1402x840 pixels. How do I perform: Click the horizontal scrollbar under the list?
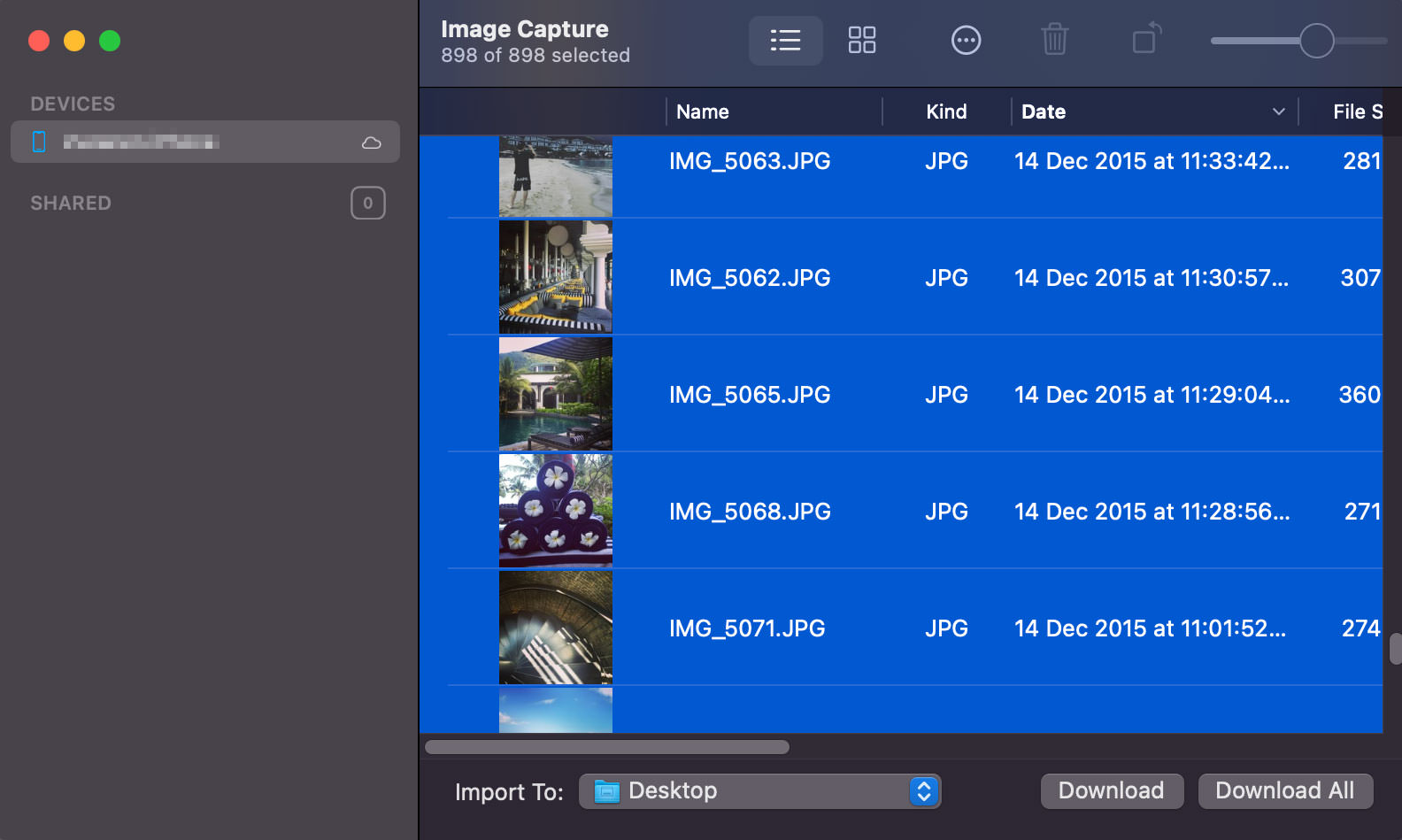(x=607, y=747)
